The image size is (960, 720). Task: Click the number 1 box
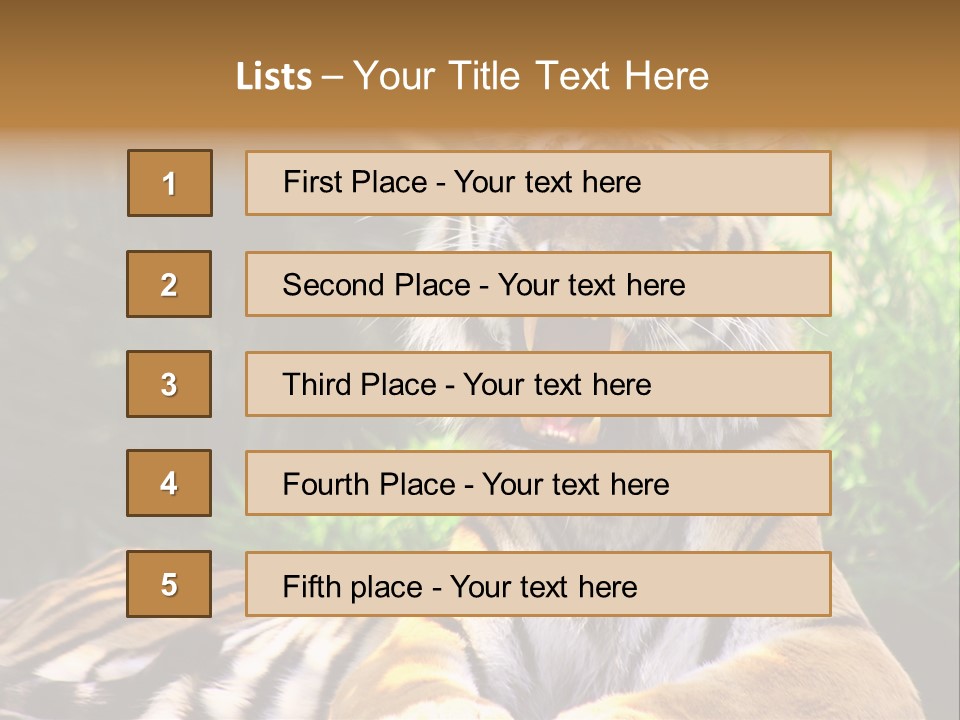pyautogui.click(x=170, y=183)
